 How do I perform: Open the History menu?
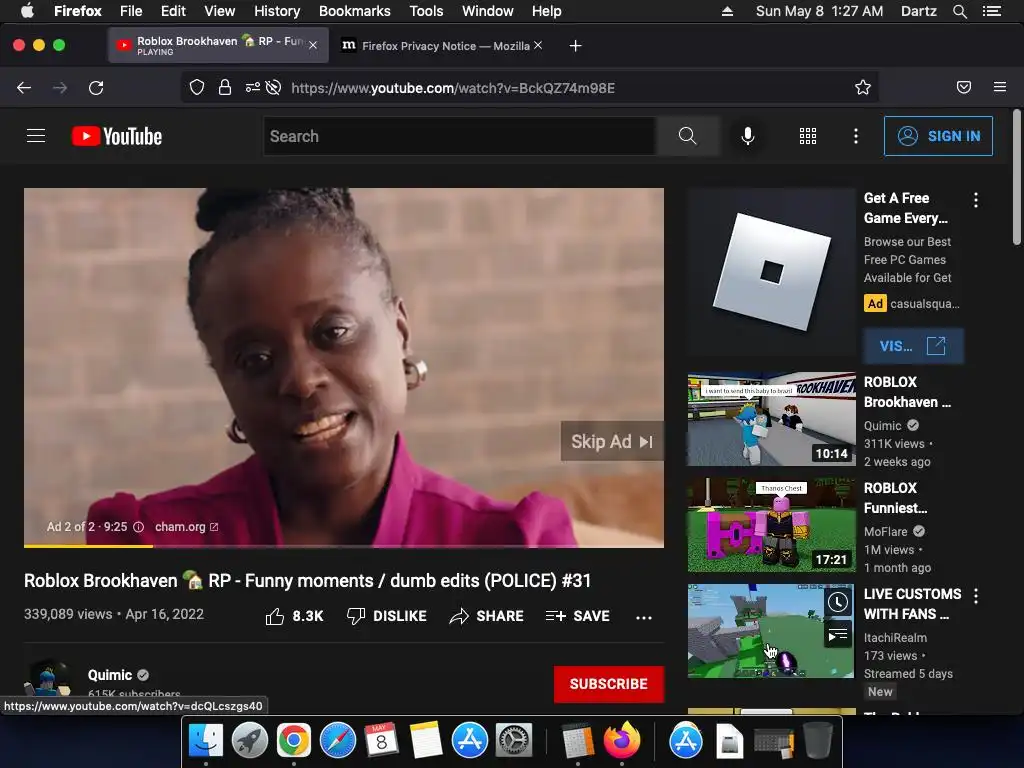(277, 11)
